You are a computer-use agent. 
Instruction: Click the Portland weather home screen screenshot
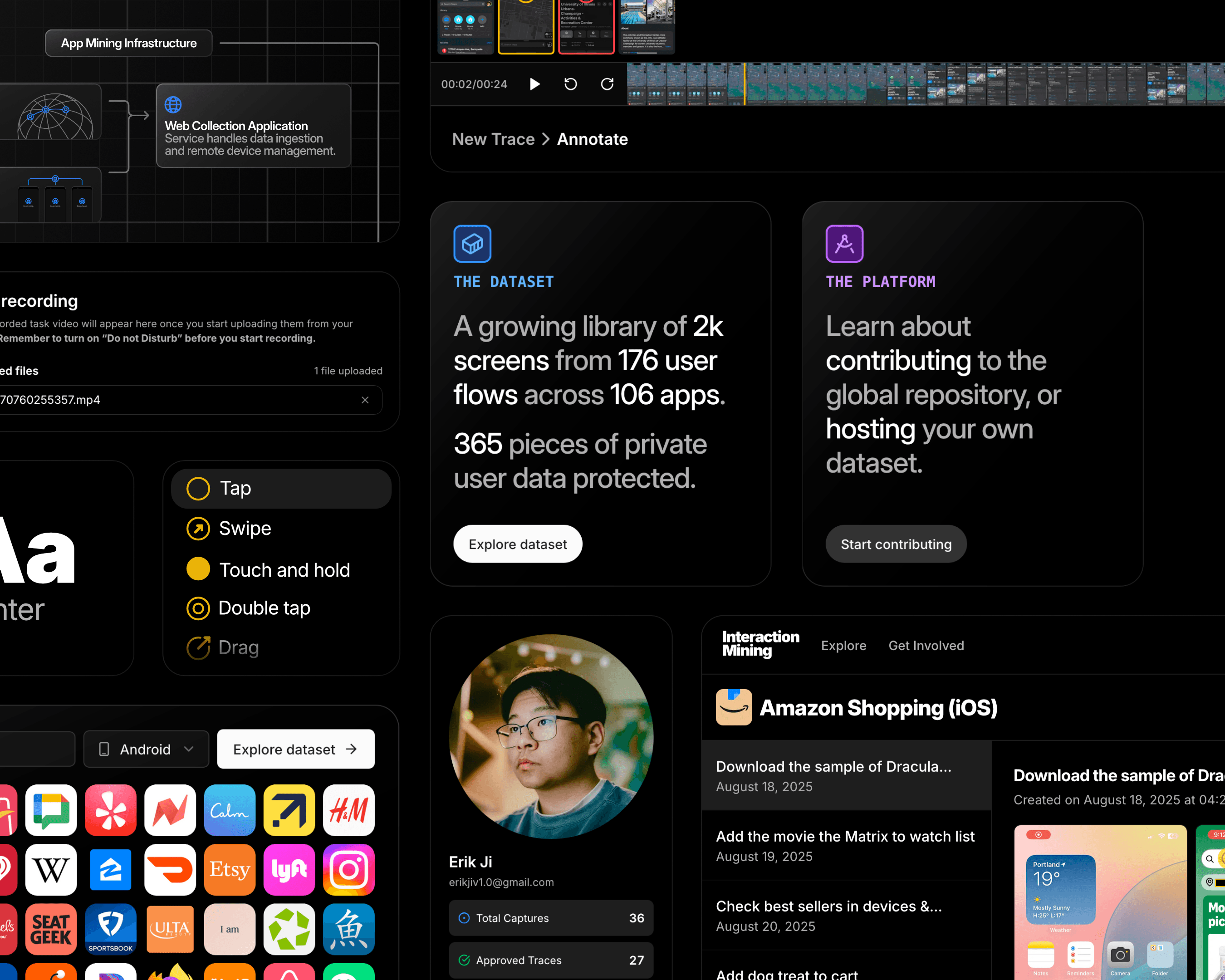click(x=1100, y=902)
